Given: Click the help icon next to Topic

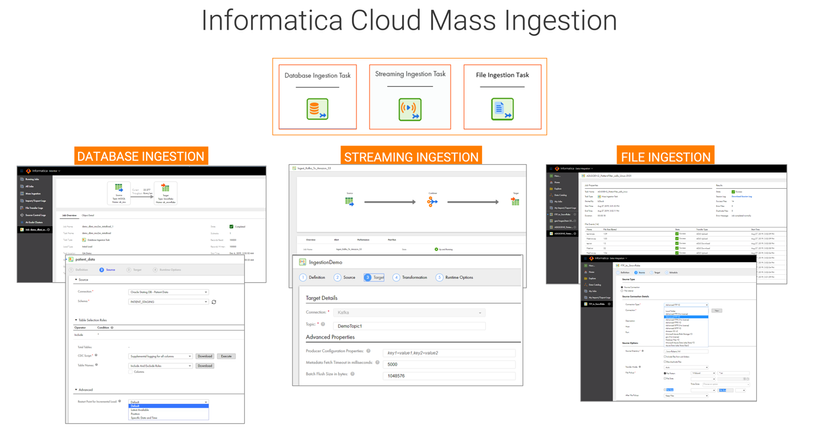Looking at the screenshot, I should click(x=323, y=324).
